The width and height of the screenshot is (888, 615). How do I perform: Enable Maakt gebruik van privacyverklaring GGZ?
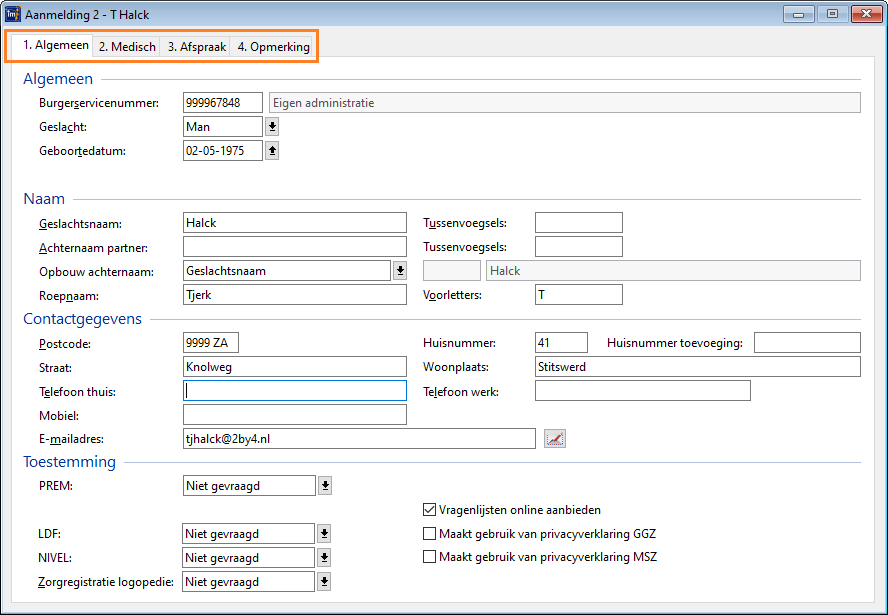point(430,533)
